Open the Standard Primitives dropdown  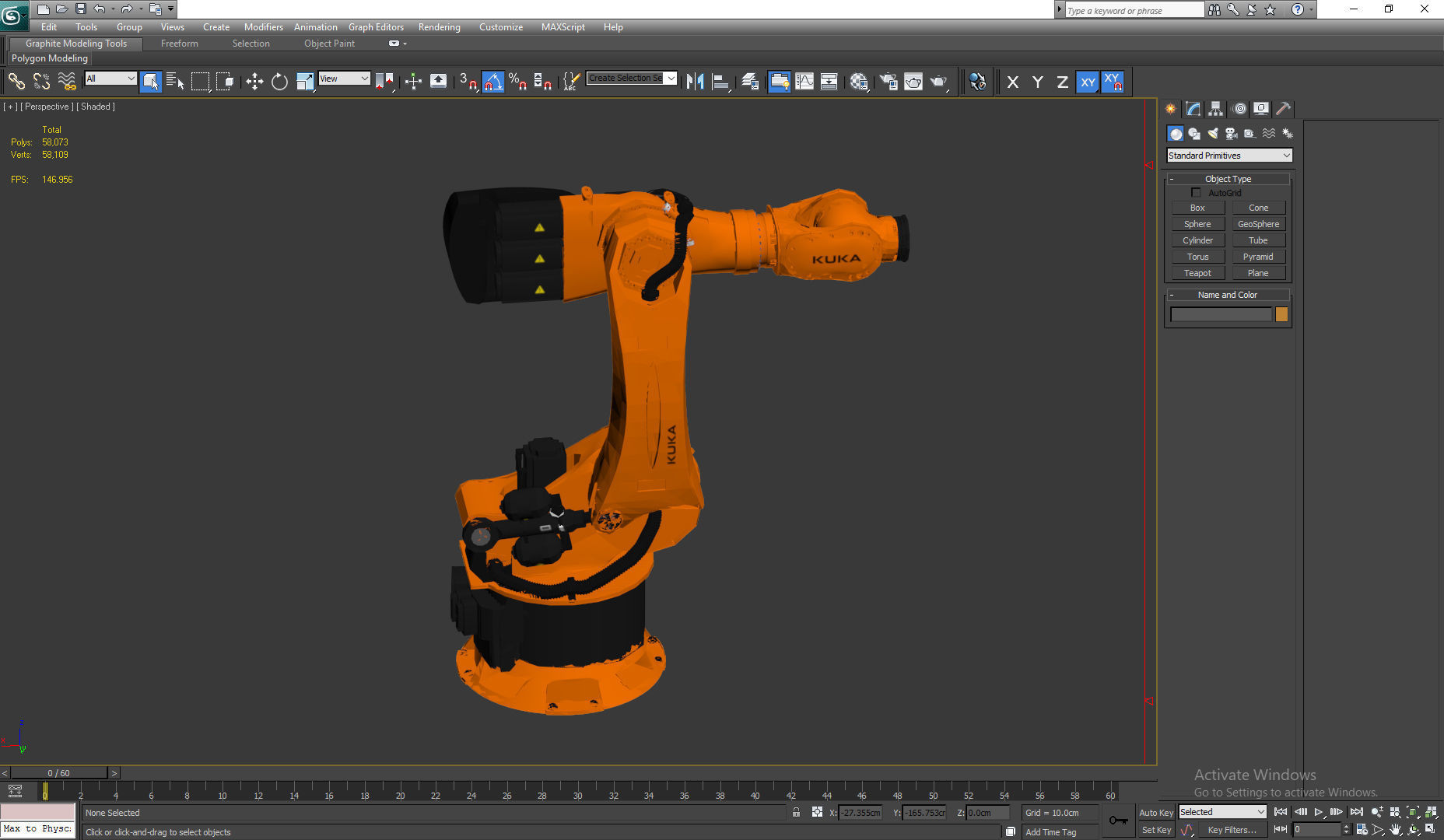pos(1229,156)
